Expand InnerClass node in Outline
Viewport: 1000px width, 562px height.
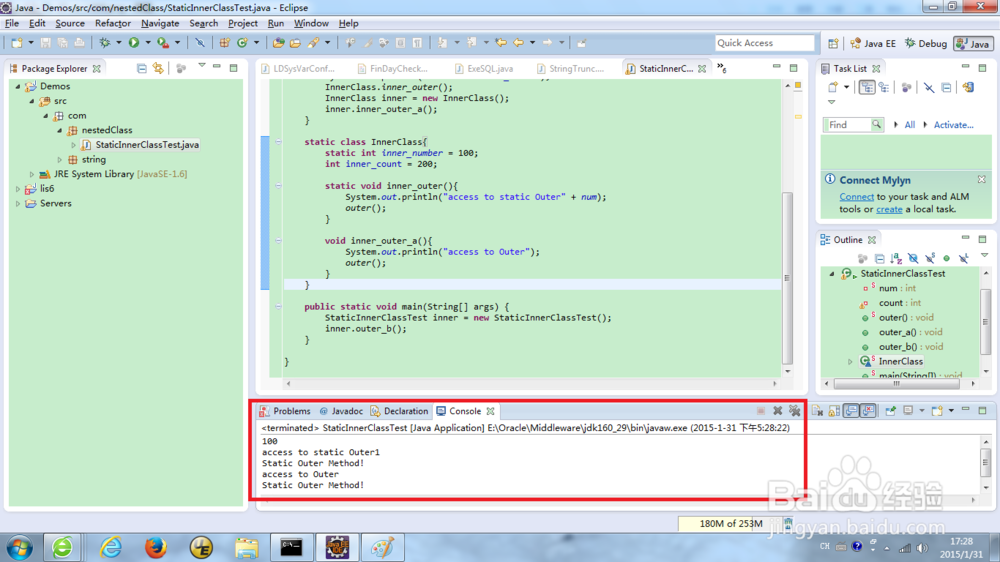tap(850, 362)
